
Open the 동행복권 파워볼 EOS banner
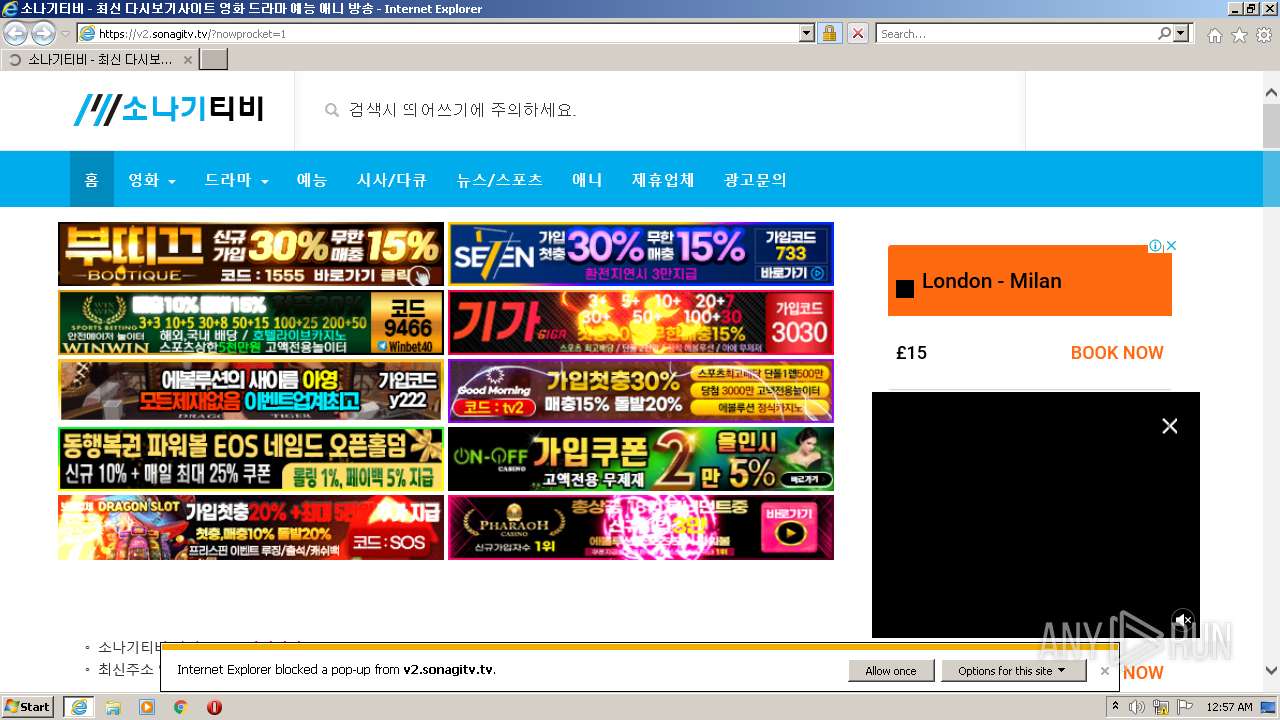click(x=251, y=459)
